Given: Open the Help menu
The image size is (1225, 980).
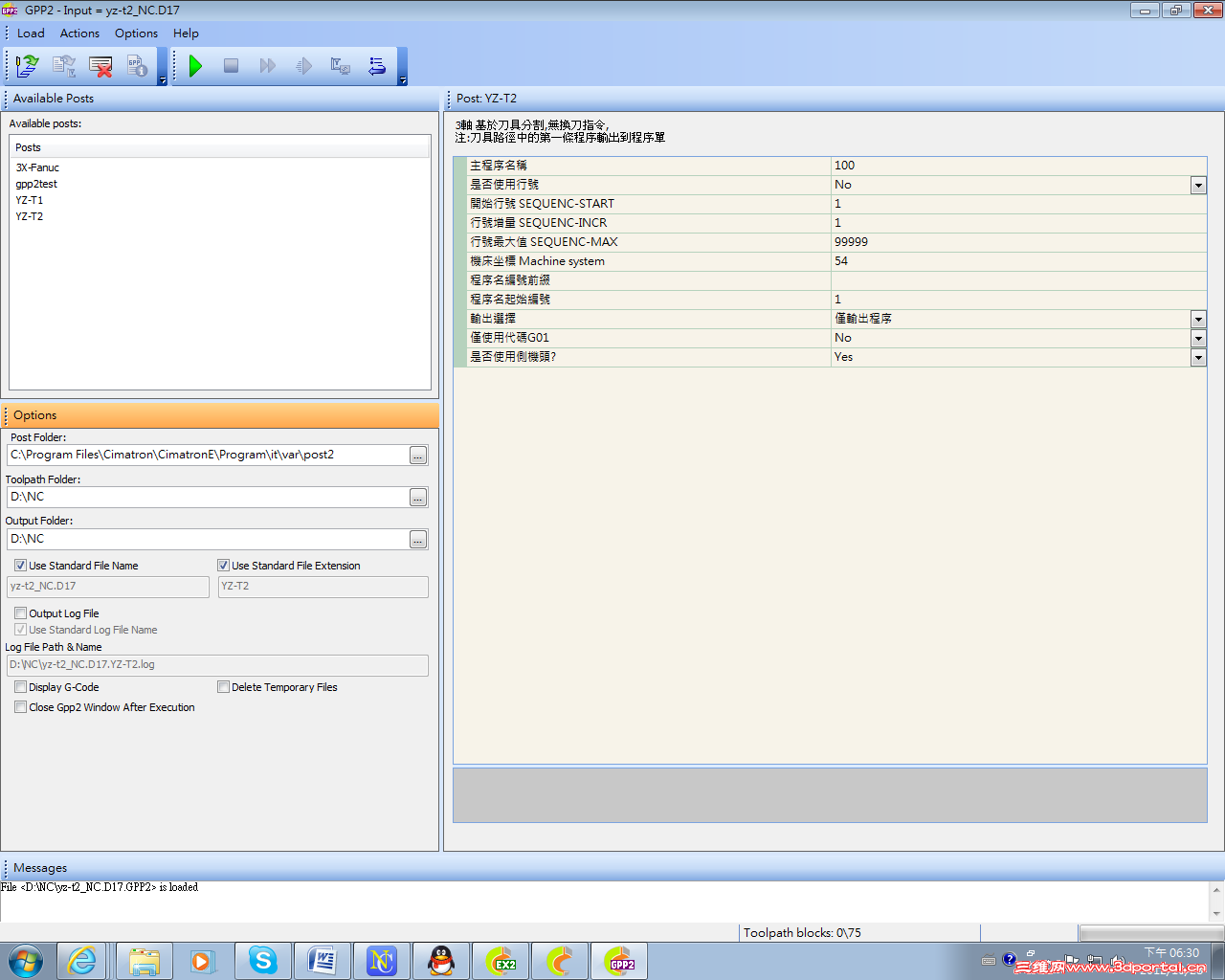Looking at the screenshot, I should point(186,33).
